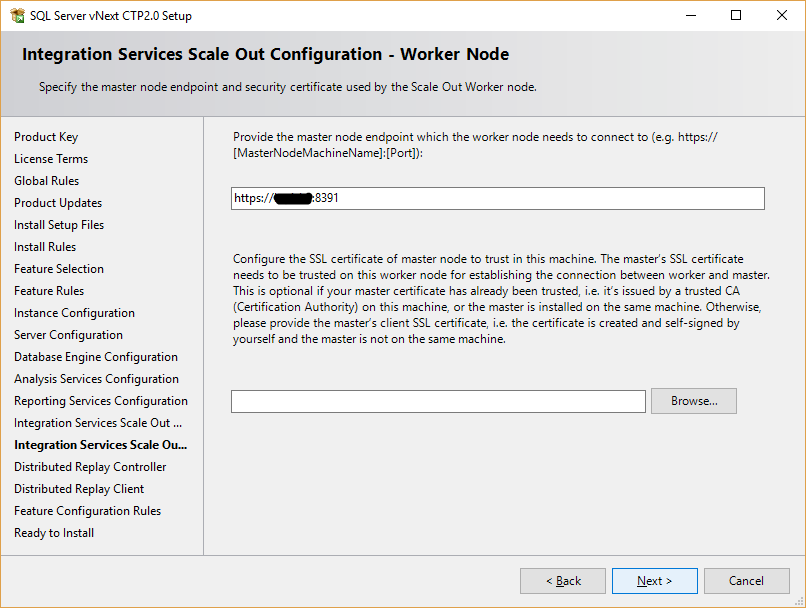Click the Next button
Image resolution: width=806 pixels, height=608 pixels.
point(654,581)
